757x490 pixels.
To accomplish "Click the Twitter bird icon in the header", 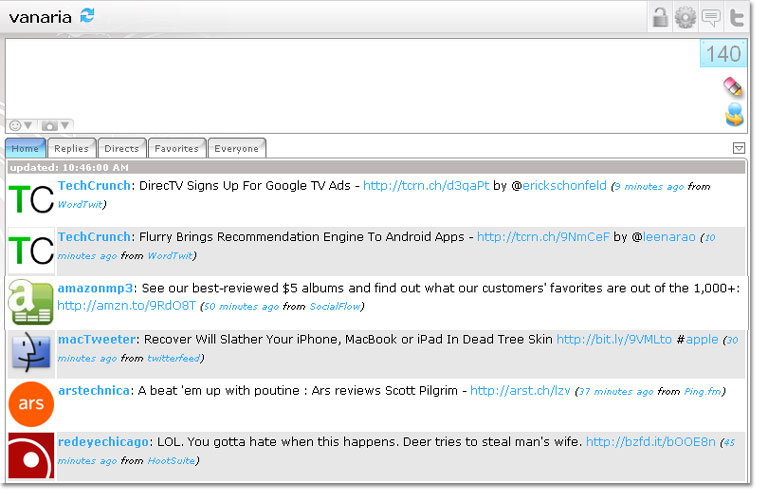I will click(x=737, y=18).
